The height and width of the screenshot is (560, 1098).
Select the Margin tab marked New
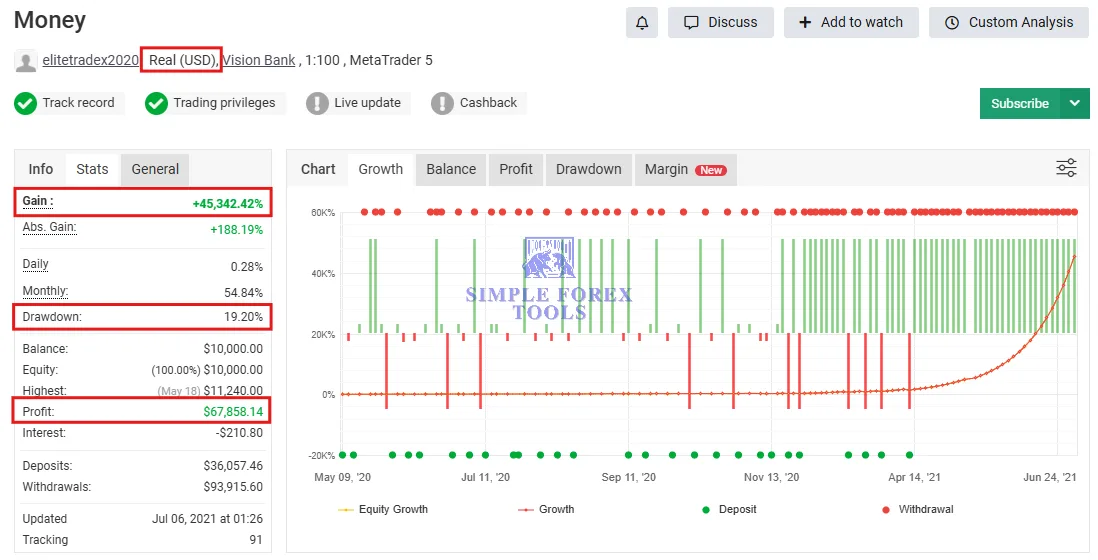coord(685,169)
